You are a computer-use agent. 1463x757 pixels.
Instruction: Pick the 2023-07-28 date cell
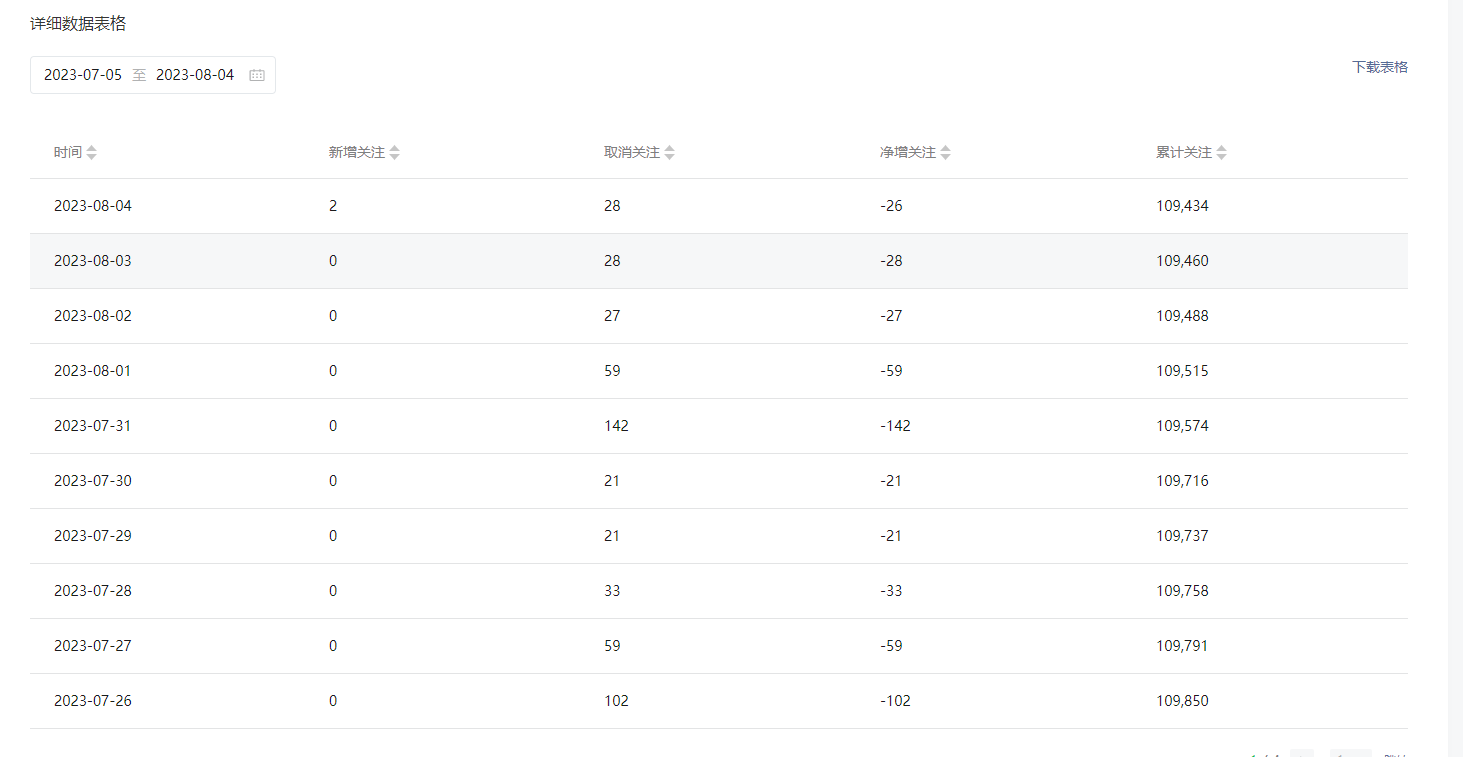coord(93,591)
